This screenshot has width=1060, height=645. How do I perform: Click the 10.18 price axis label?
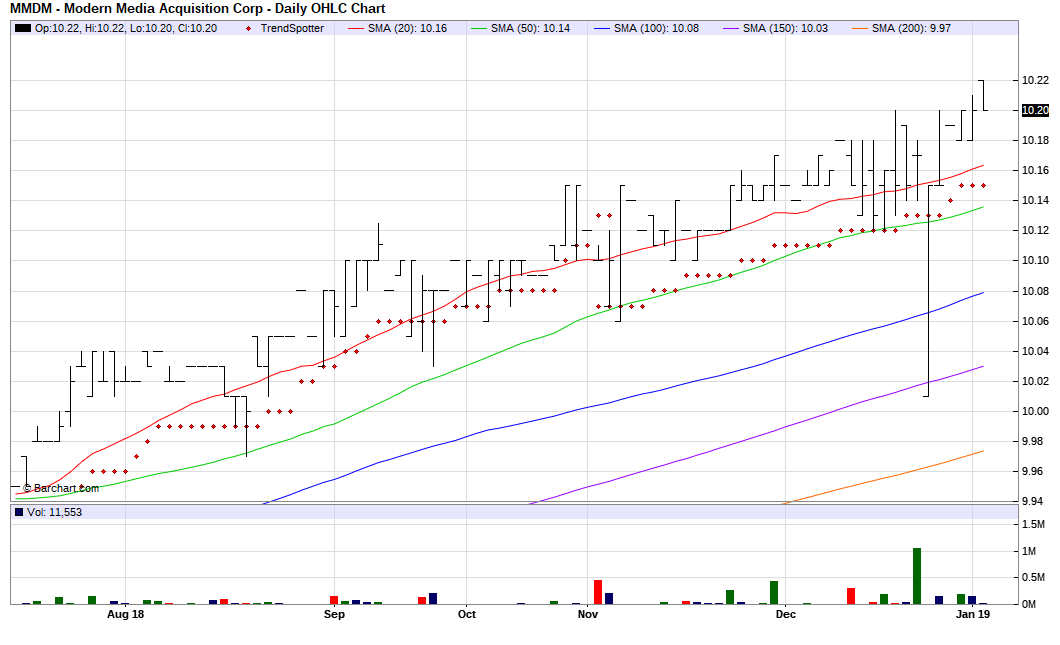pyautogui.click(x=1034, y=141)
